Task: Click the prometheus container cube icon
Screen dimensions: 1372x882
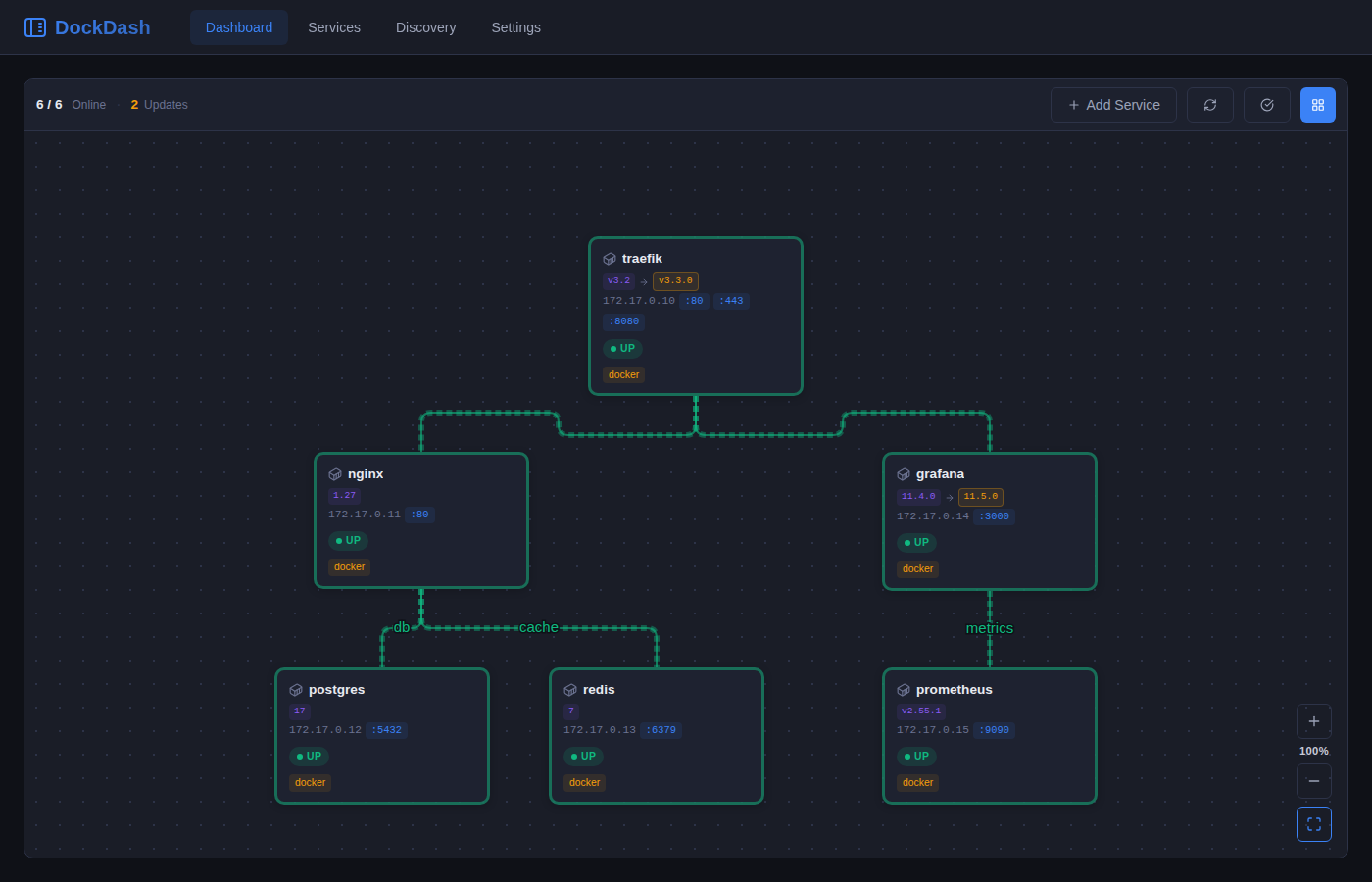Action: pyautogui.click(x=904, y=690)
